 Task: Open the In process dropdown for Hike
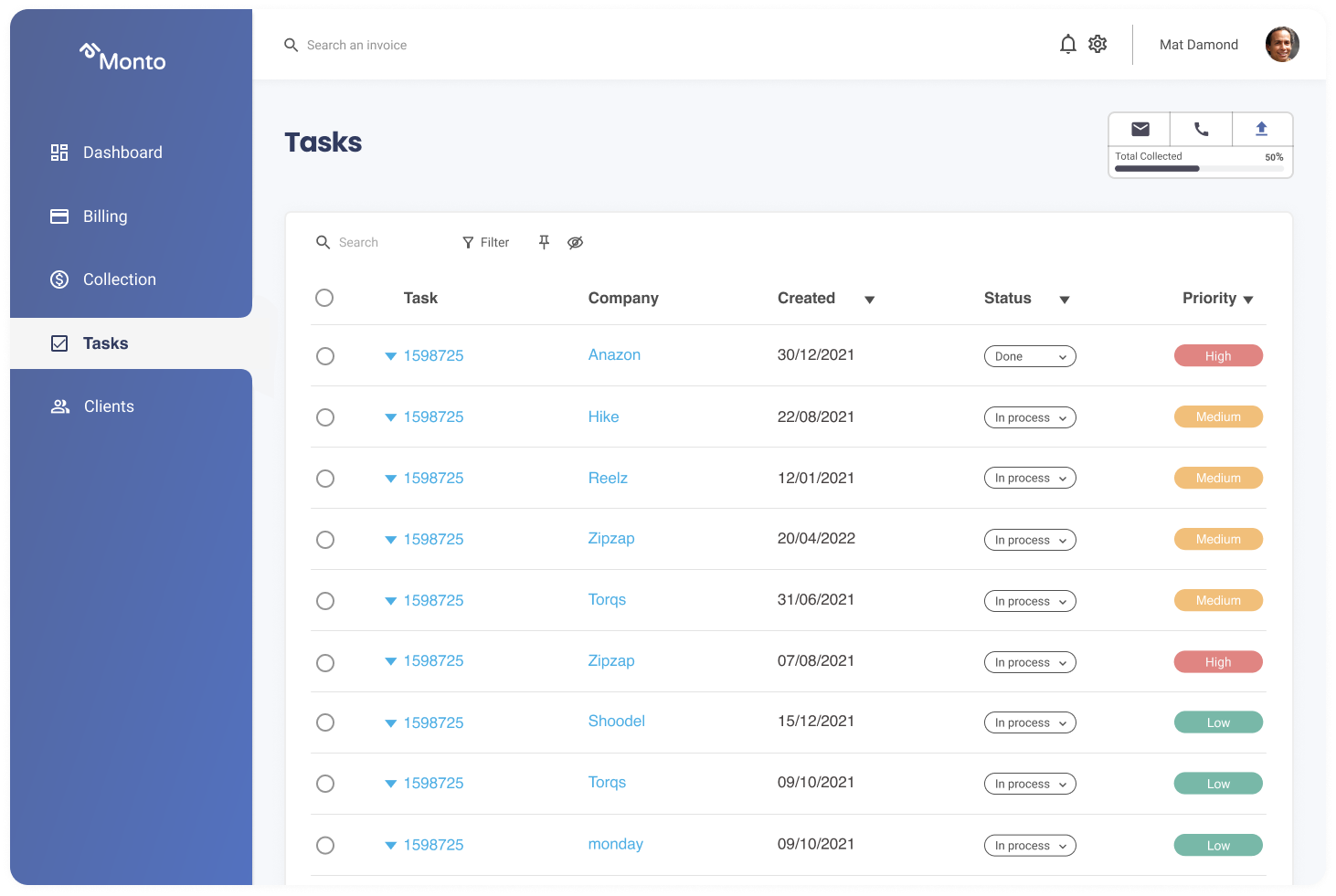[1030, 417]
